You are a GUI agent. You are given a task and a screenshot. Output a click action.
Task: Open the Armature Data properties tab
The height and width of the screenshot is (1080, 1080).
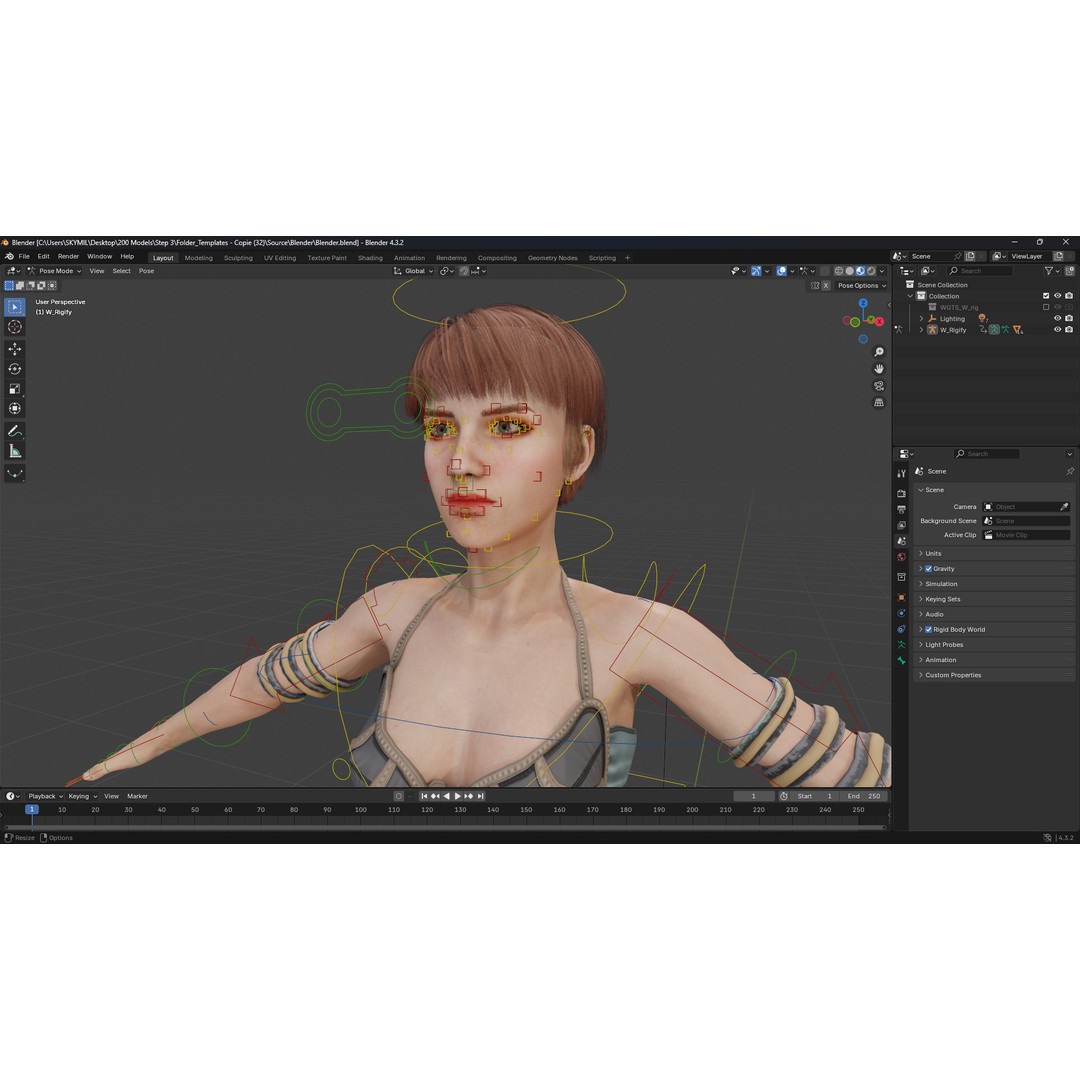tap(901, 645)
